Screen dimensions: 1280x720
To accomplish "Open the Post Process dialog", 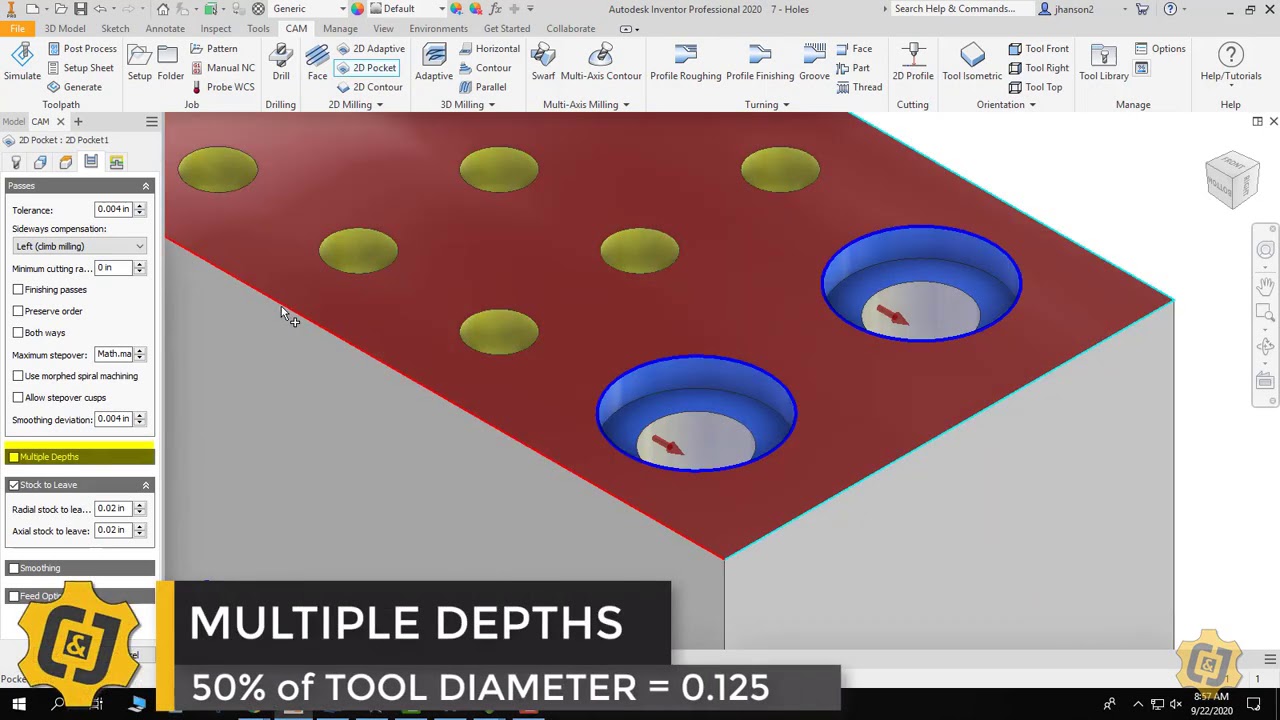I will pyautogui.click(x=82, y=49).
